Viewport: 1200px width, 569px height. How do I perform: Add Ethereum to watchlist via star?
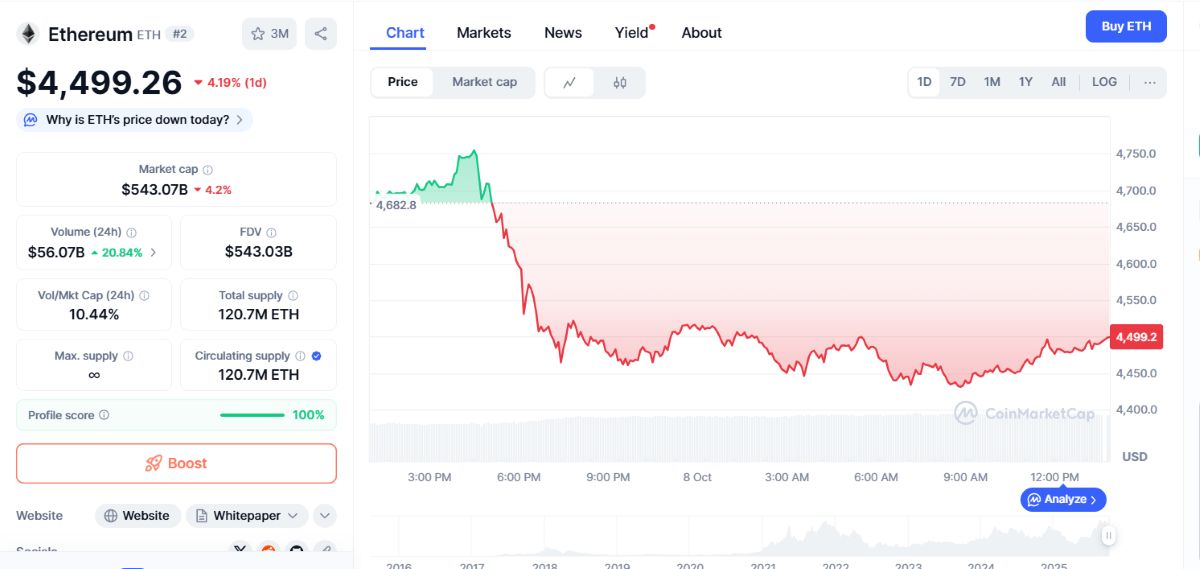(269, 34)
